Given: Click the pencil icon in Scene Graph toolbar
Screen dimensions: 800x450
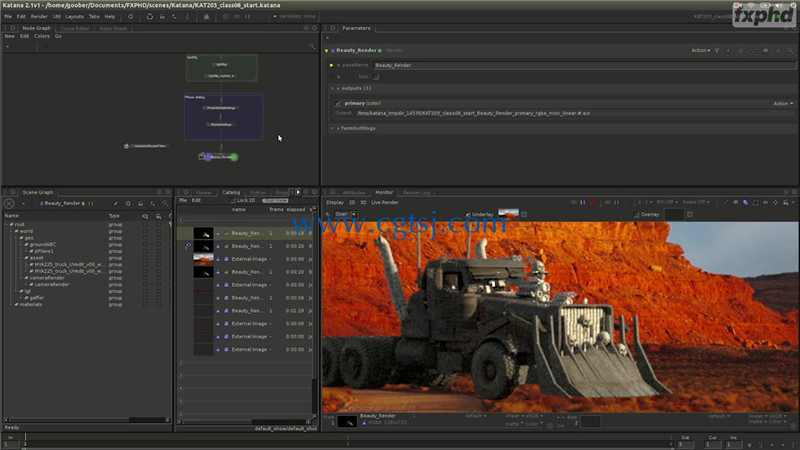Looking at the screenshot, I should [x=116, y=204].
